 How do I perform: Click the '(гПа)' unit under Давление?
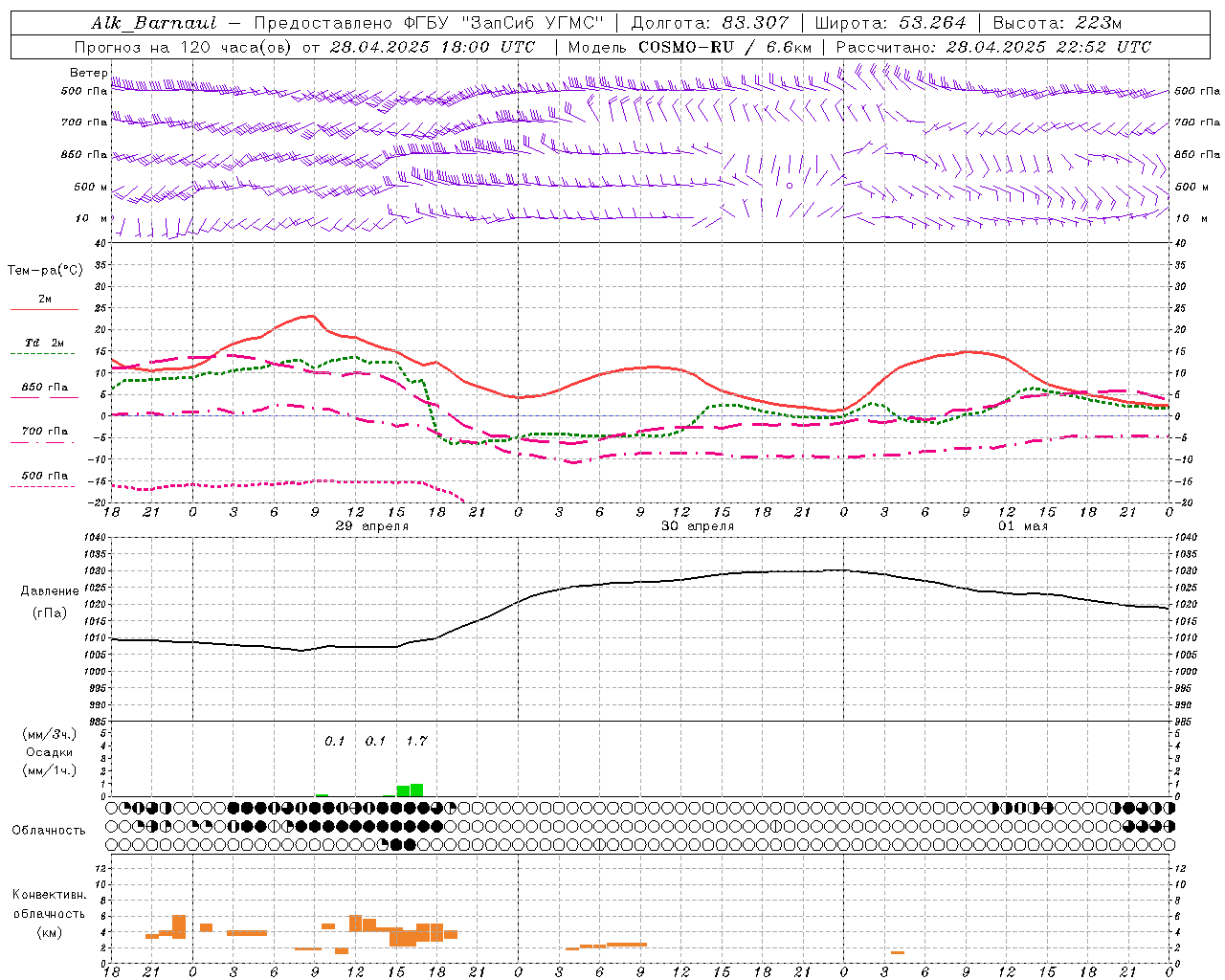(50, 612)
